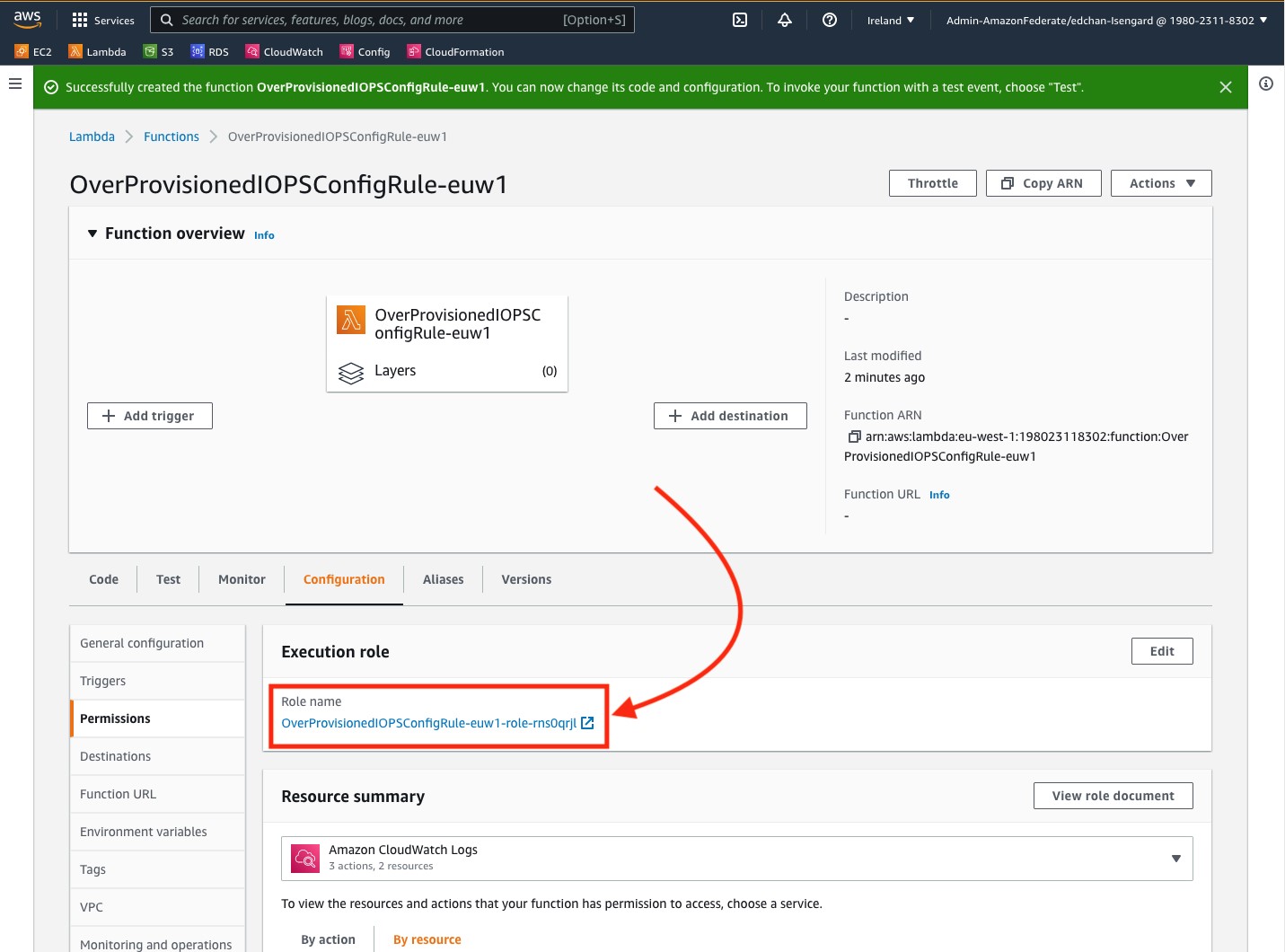Expand the Amazon CloudWatch Logs resource section
Viewport: 1285px width, 952px height.
(1175, 858)
